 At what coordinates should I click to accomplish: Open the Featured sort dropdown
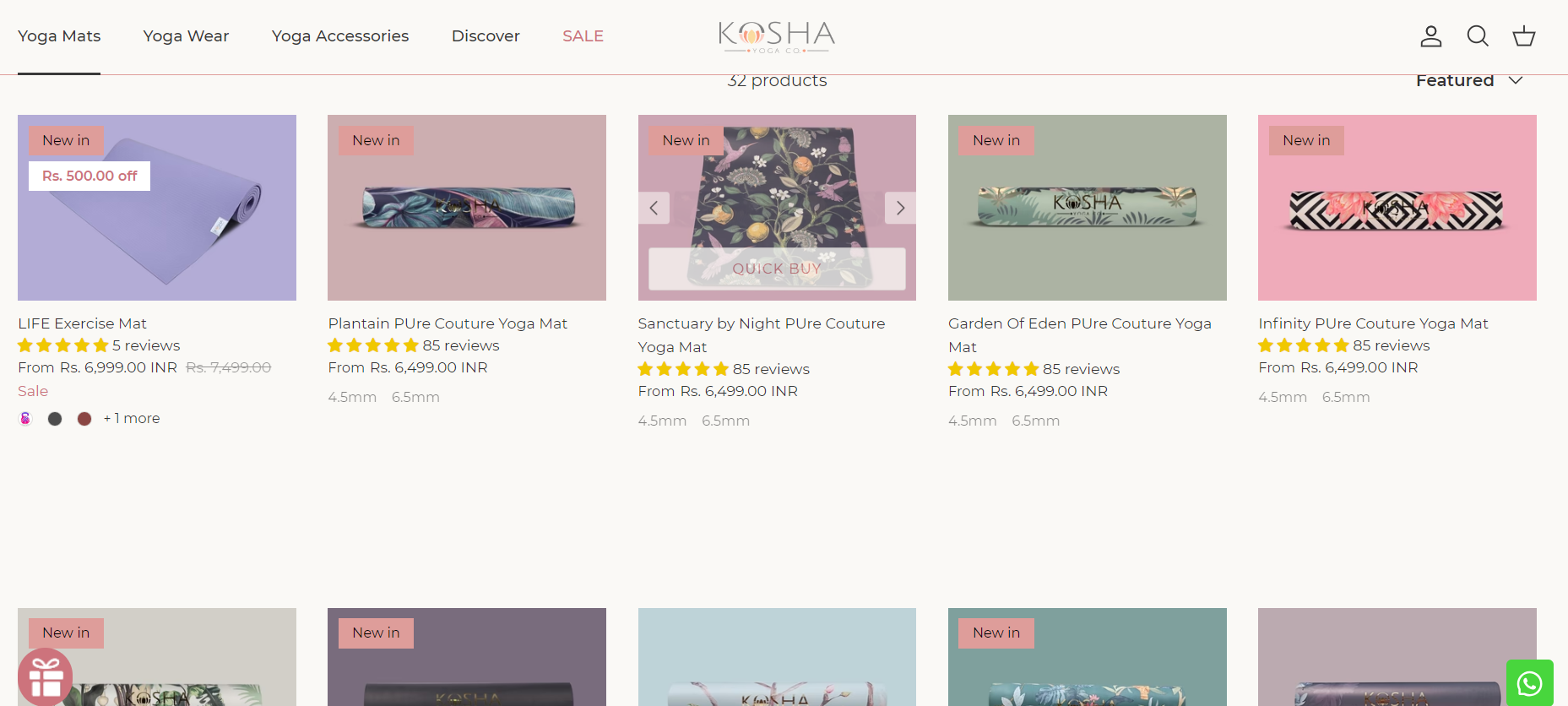pos(1469,80)
